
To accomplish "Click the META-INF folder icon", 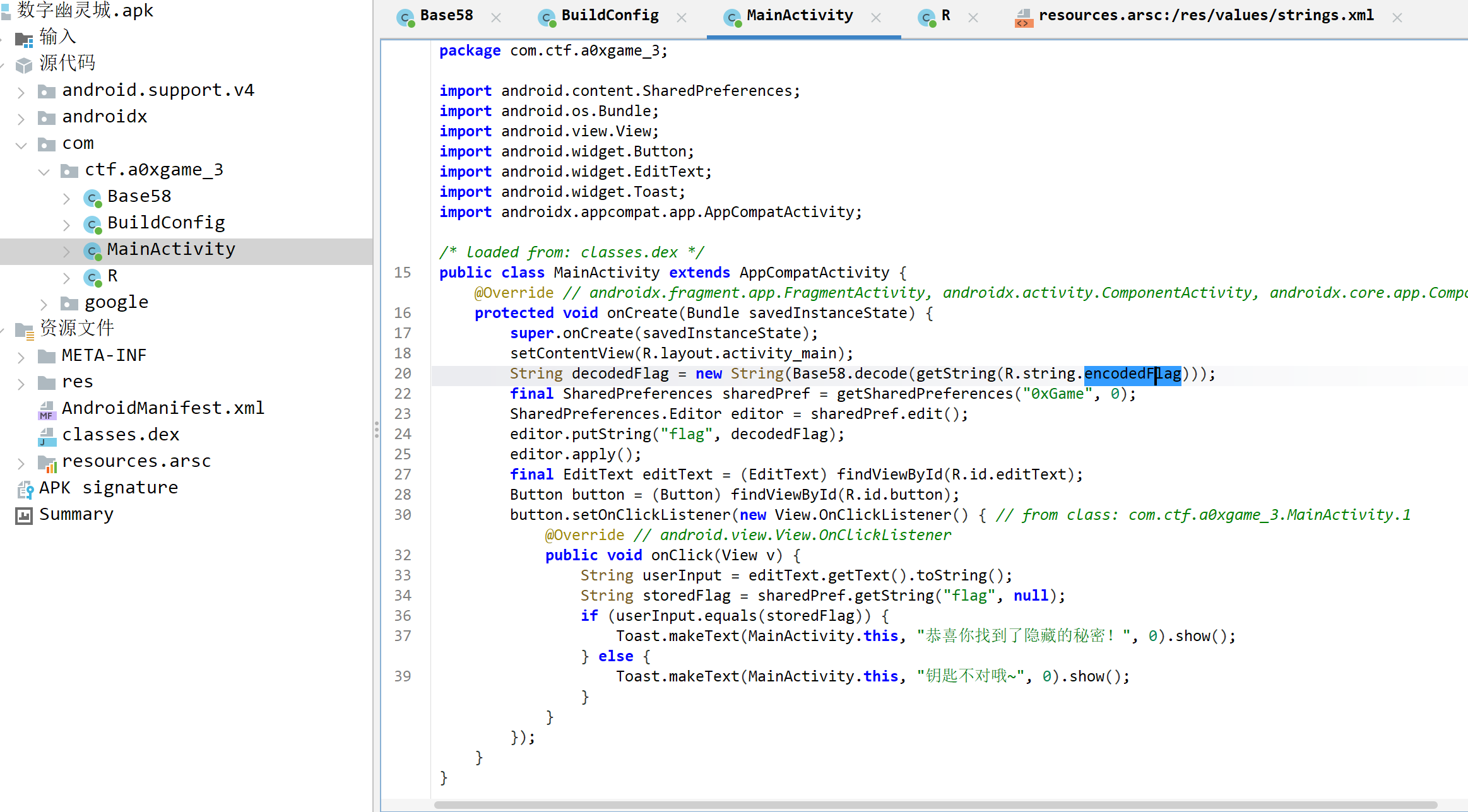I will (x=47, y=357).
